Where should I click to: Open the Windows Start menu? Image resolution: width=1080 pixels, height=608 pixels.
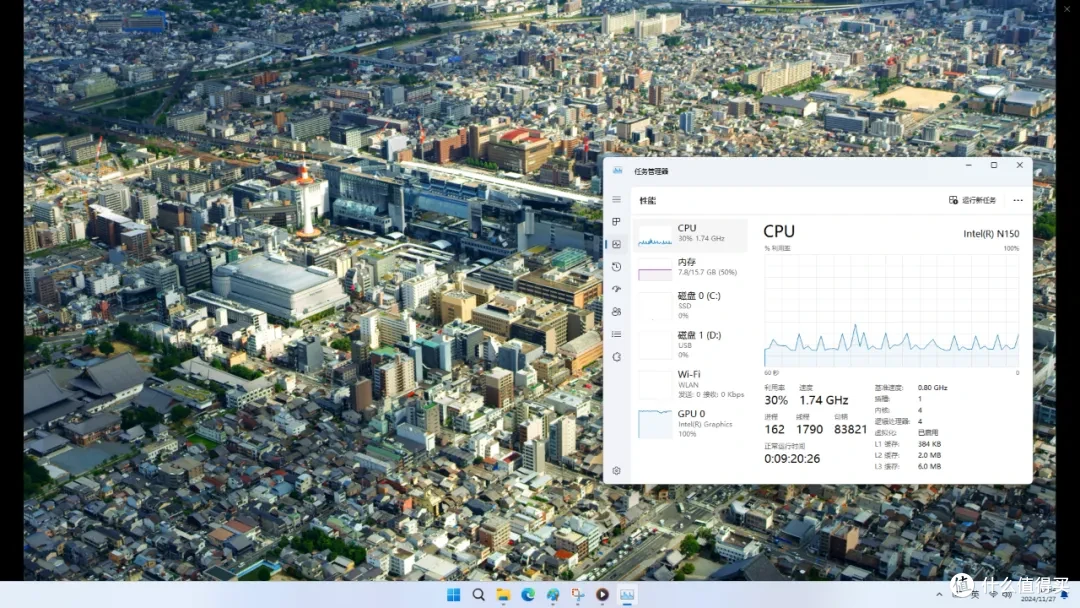[453, 595]
